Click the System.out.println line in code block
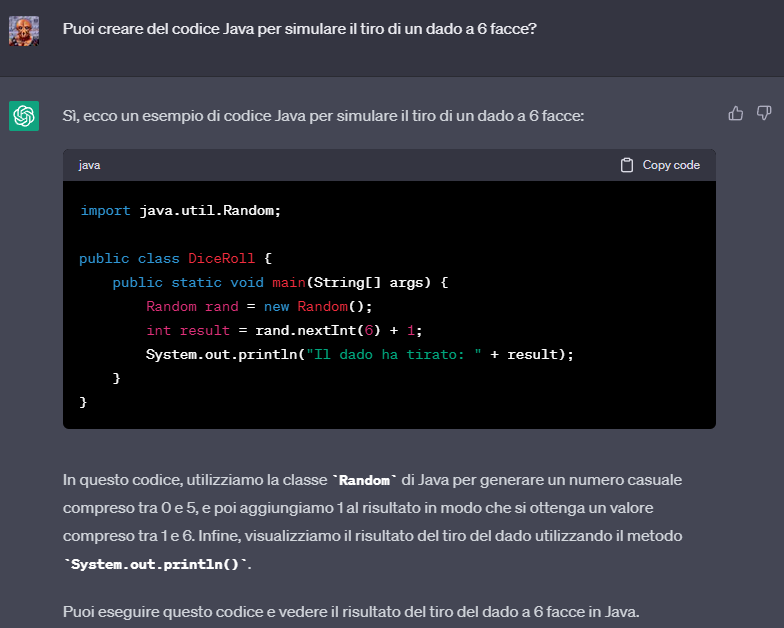 coord(360,354)
